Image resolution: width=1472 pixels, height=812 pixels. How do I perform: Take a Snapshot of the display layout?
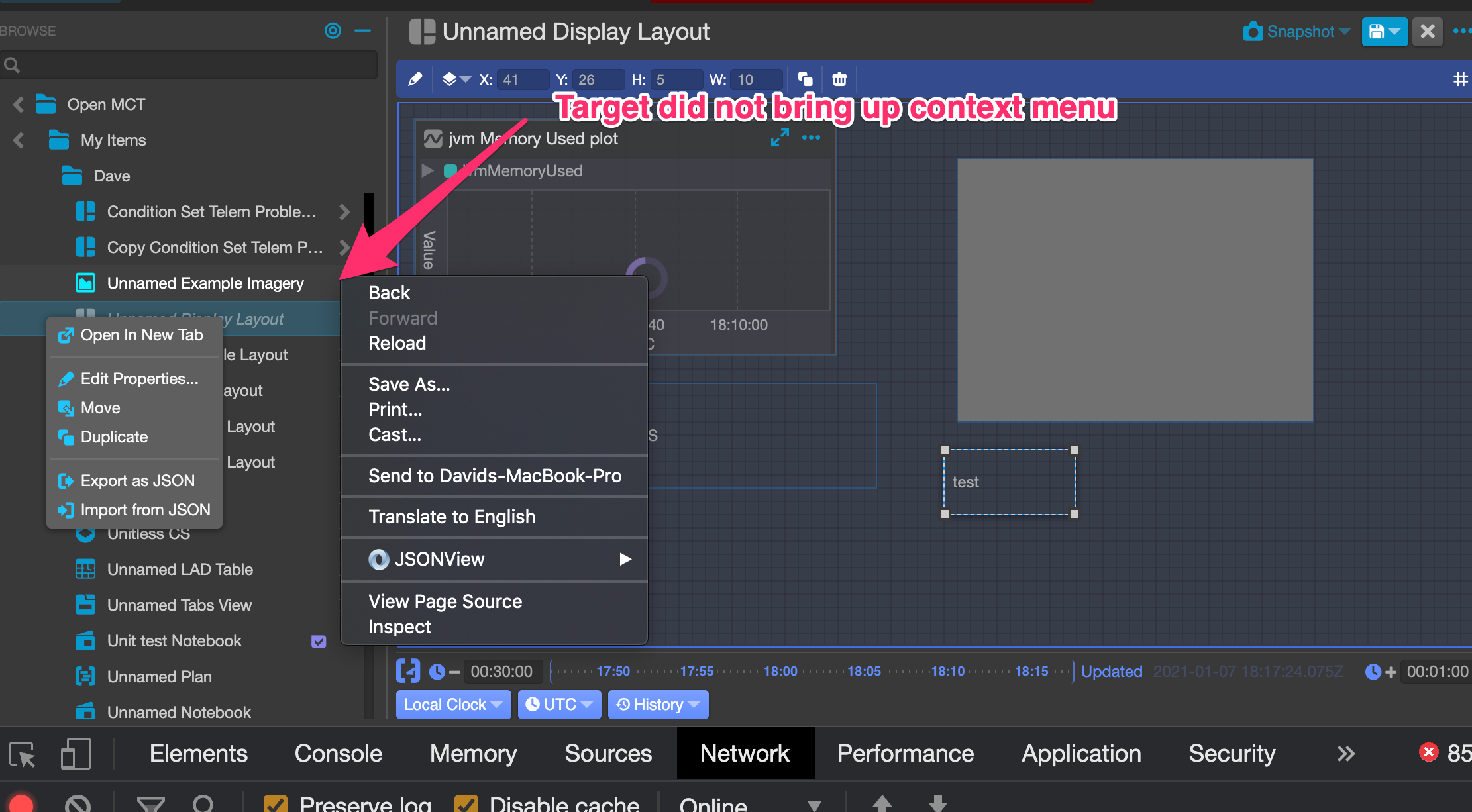tap(1294, 31)
